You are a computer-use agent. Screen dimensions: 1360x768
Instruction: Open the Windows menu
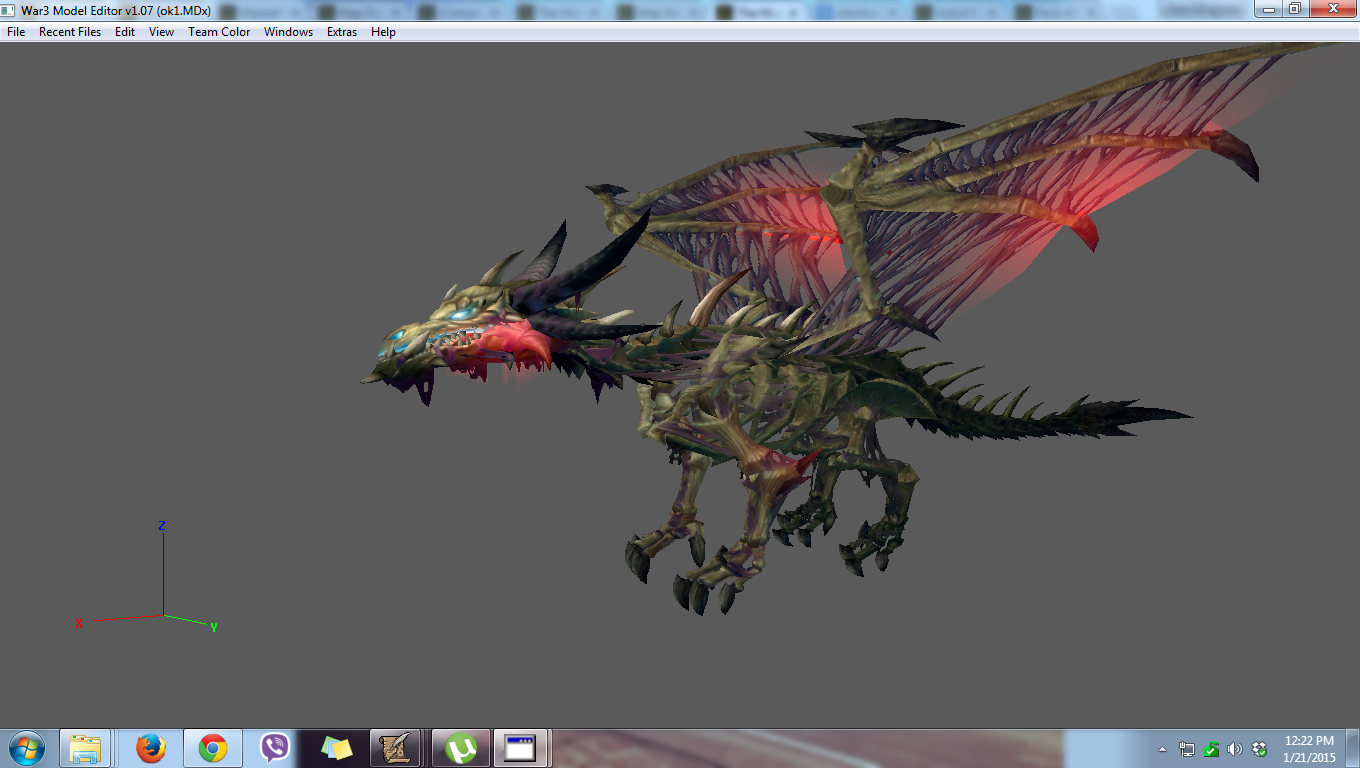pos(288,32)
